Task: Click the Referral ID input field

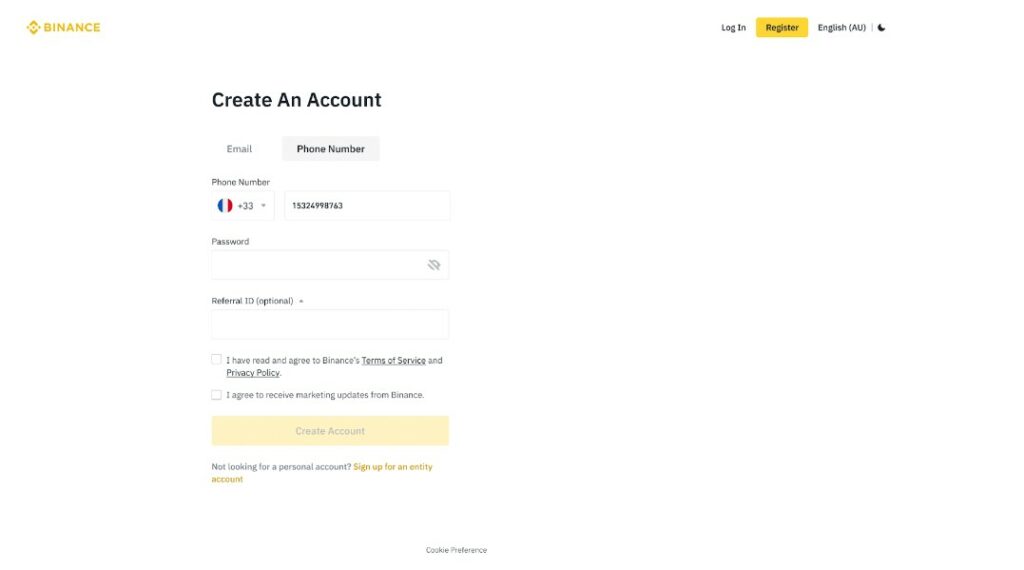Action: (x=330, y=324)
